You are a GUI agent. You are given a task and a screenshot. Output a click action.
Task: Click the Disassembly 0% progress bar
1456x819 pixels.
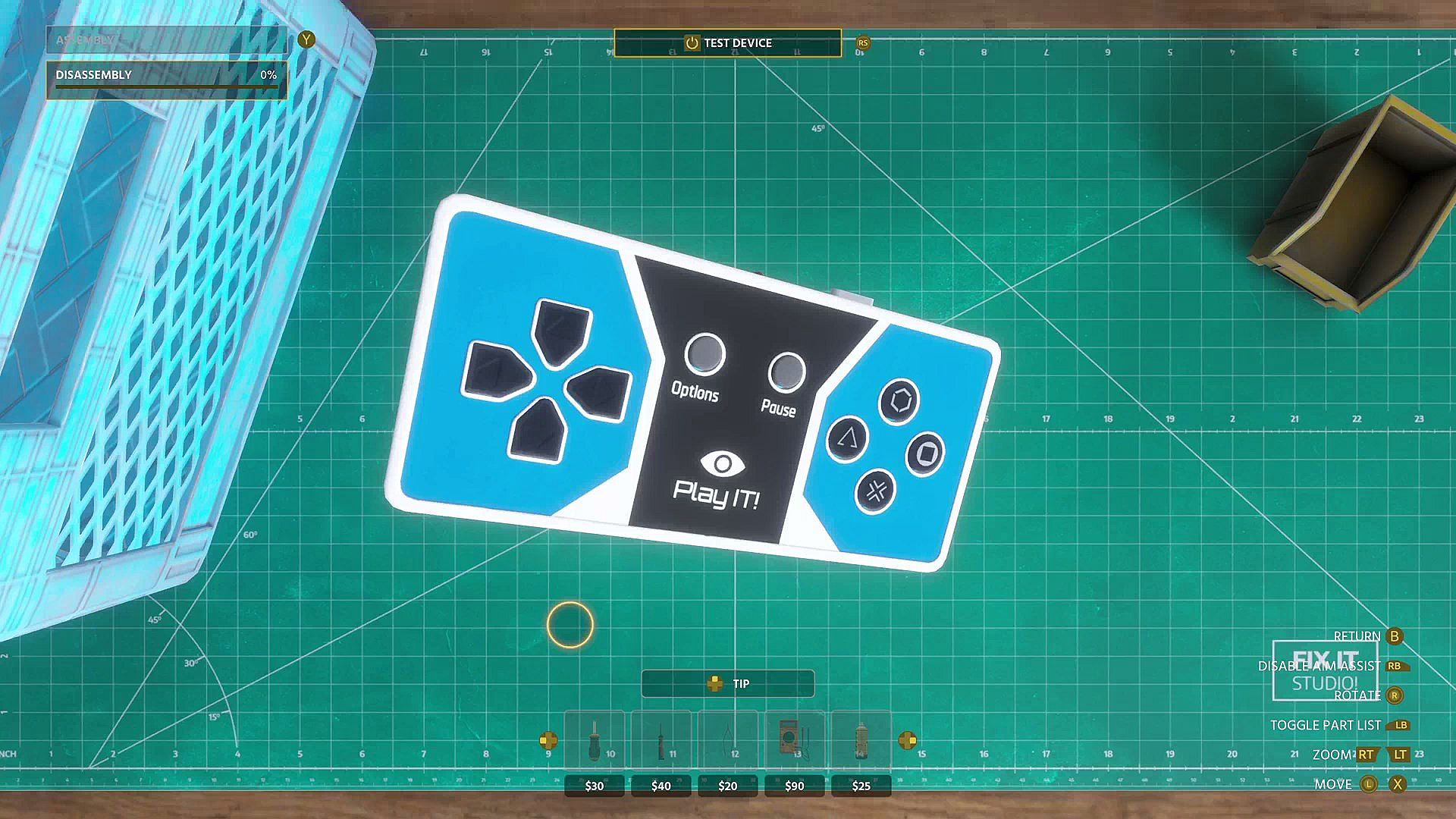[x=167, y=87]
